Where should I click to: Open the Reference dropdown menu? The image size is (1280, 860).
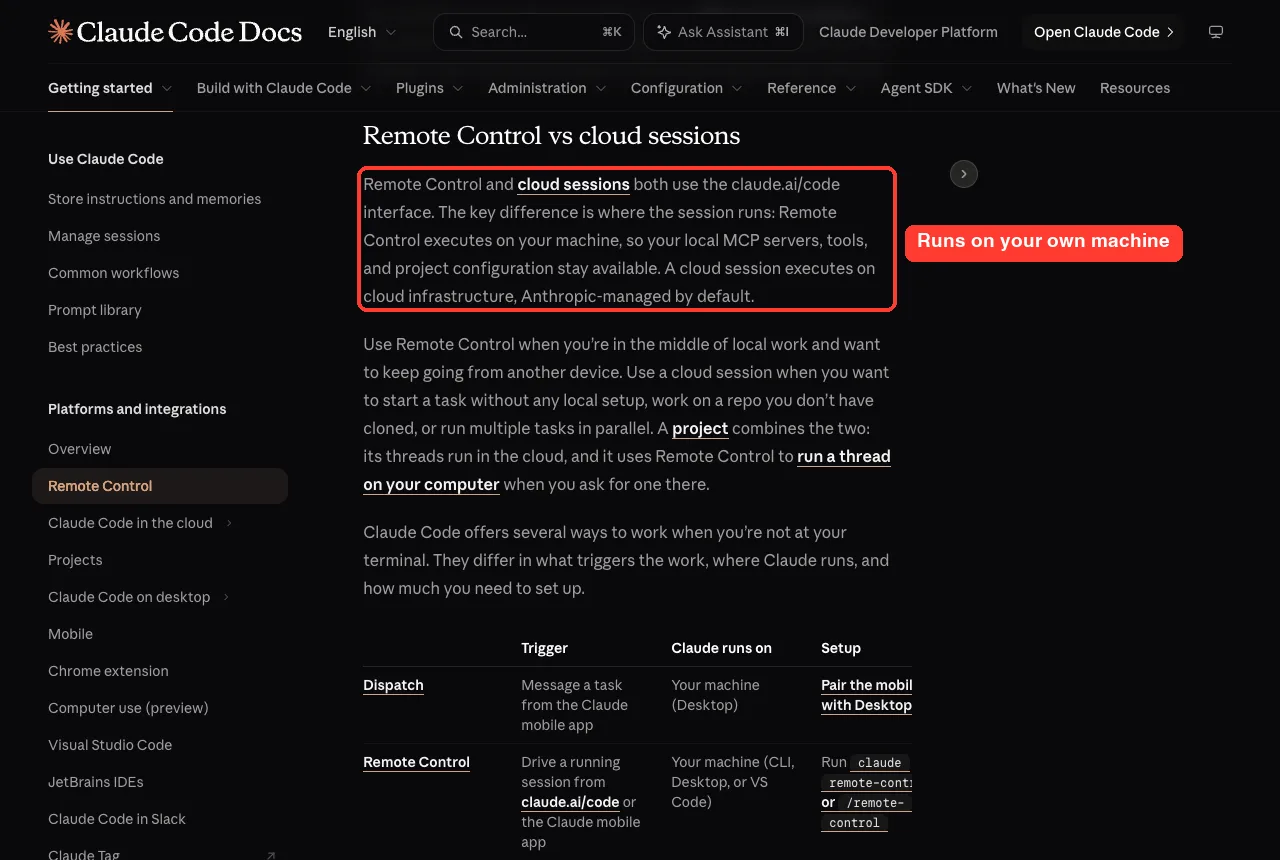[812, 88]
